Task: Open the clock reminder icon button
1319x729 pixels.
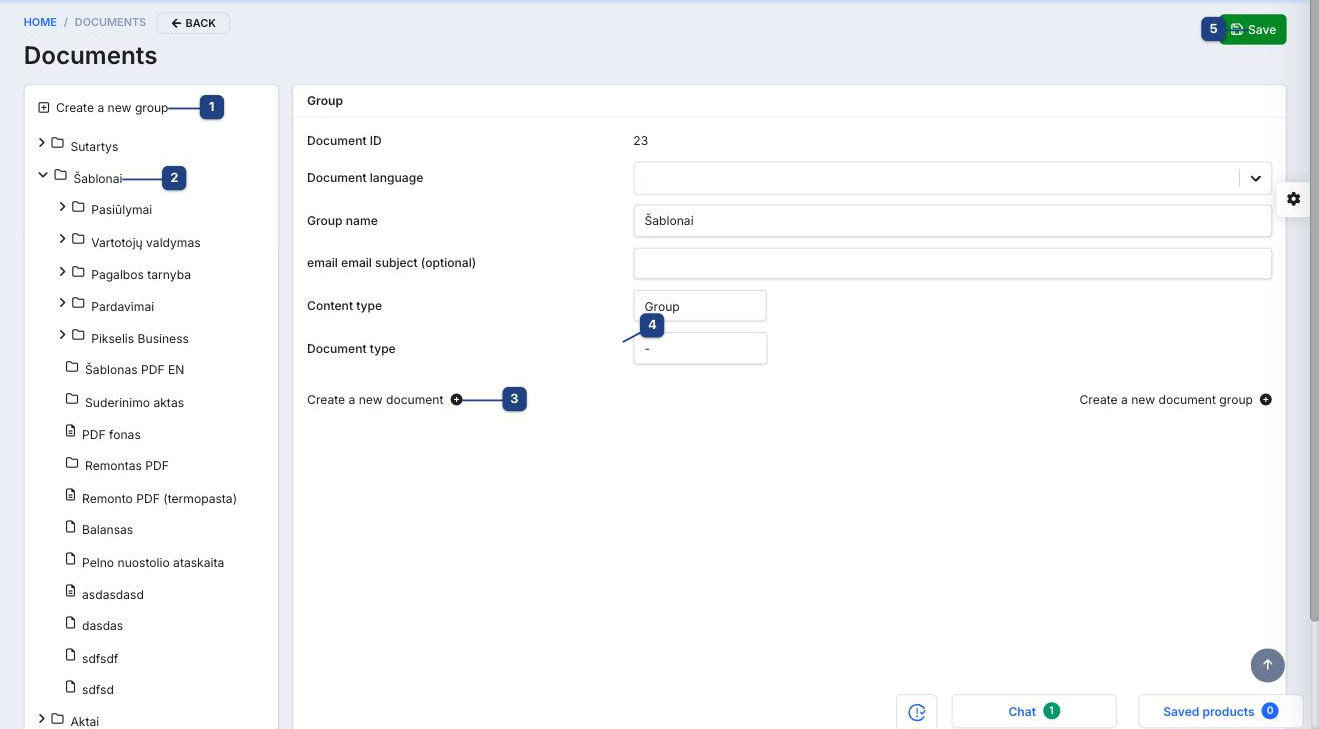Action: coord(917,711)
